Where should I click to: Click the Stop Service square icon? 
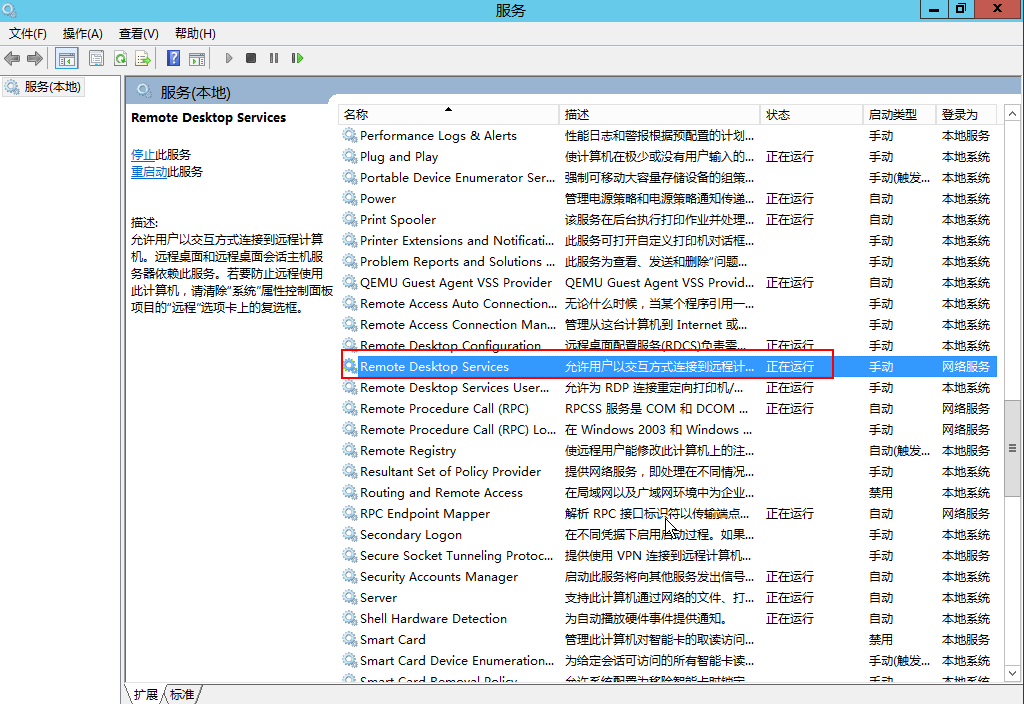[251, 59]
